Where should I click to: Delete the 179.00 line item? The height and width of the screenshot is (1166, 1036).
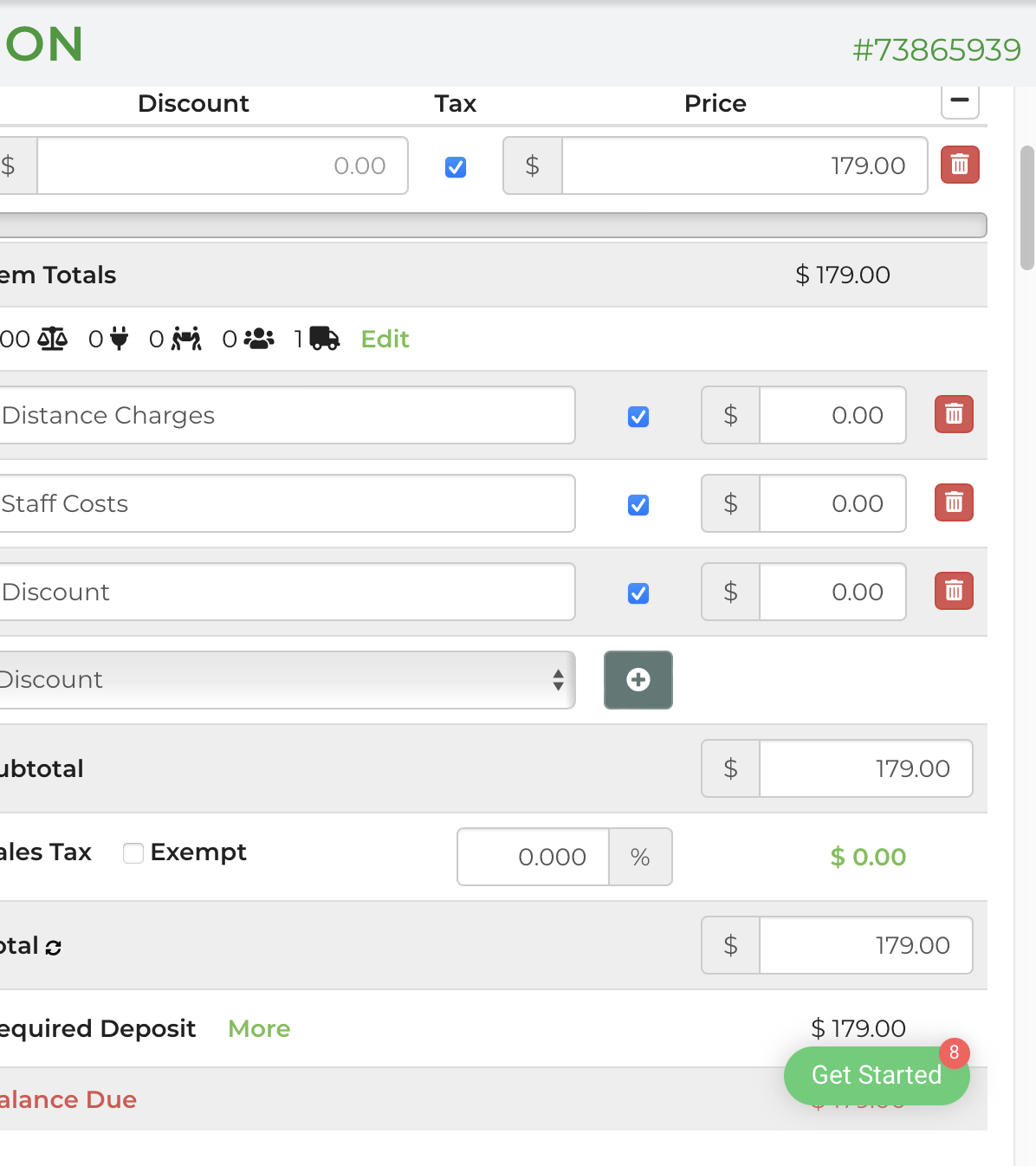click(960, 165)
